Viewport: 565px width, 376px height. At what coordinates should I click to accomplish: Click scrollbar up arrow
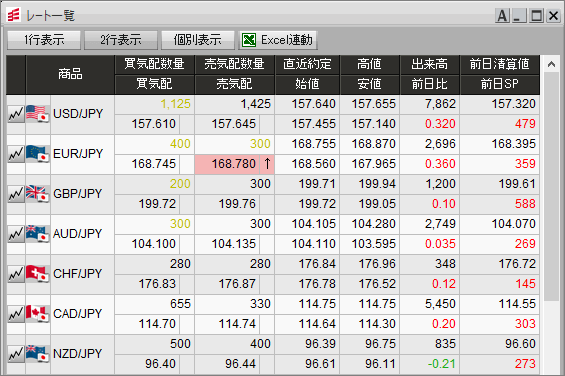pyautogui.click(x=551, y=64)
